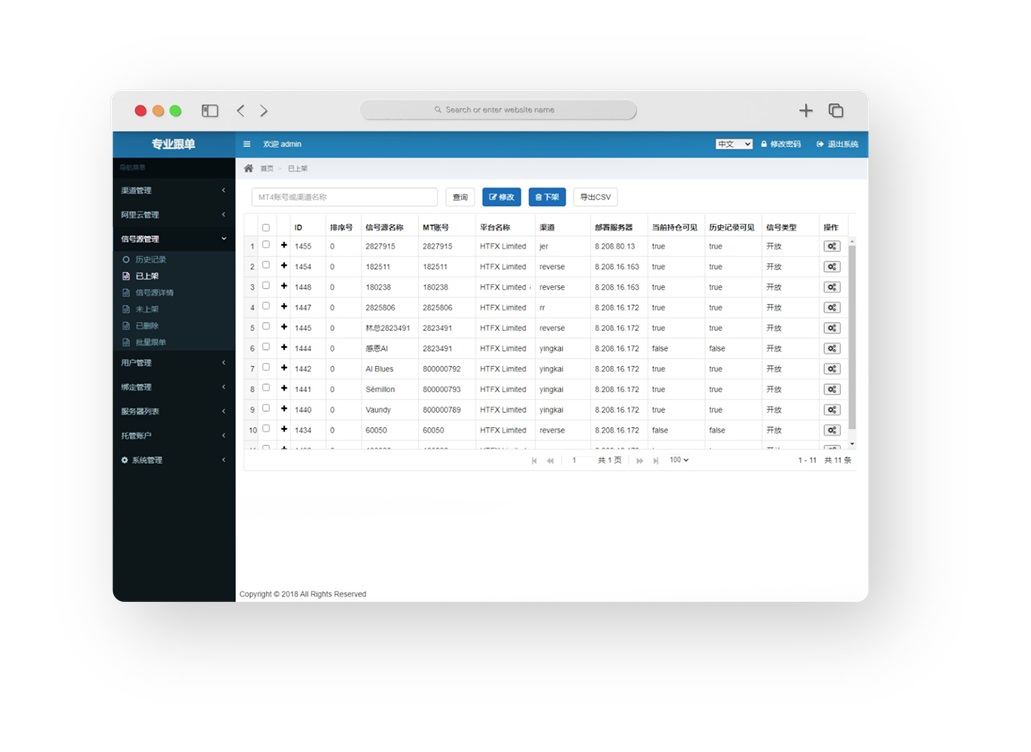Expand 阿里云管理 sidebar menu
This screenshot has width=1031, height=752.
click(x=174, y=214)
